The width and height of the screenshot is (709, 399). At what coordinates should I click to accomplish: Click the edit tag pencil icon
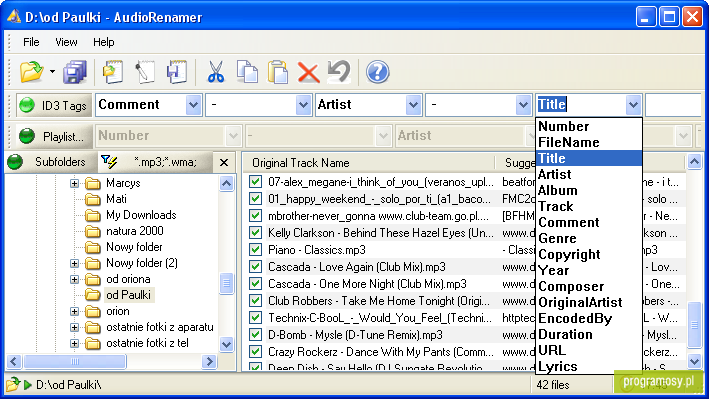[145, 72]
